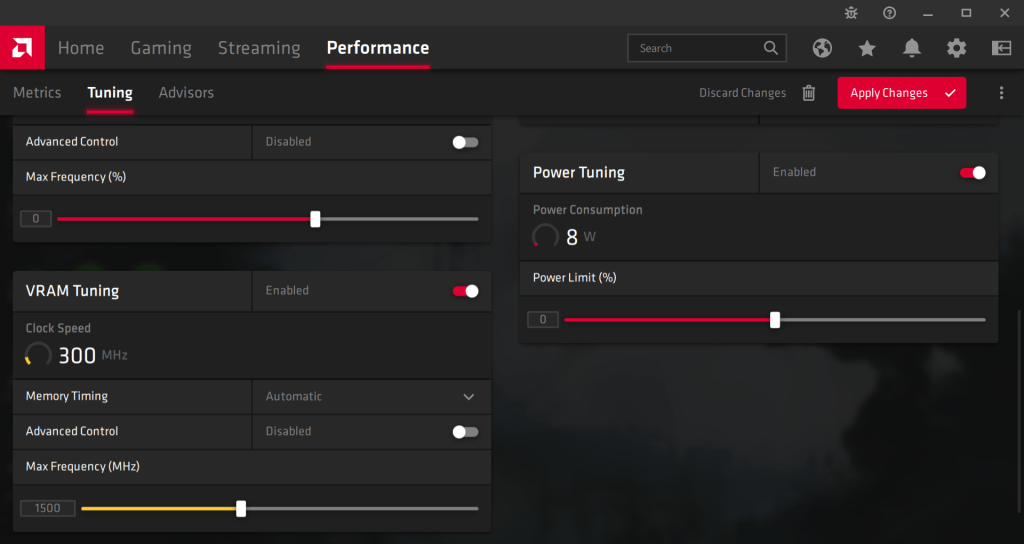The height and width of the screenshot is (544, 1024).
Task: Switch to the Gaming tab
Action: click(x=161, y=48)
